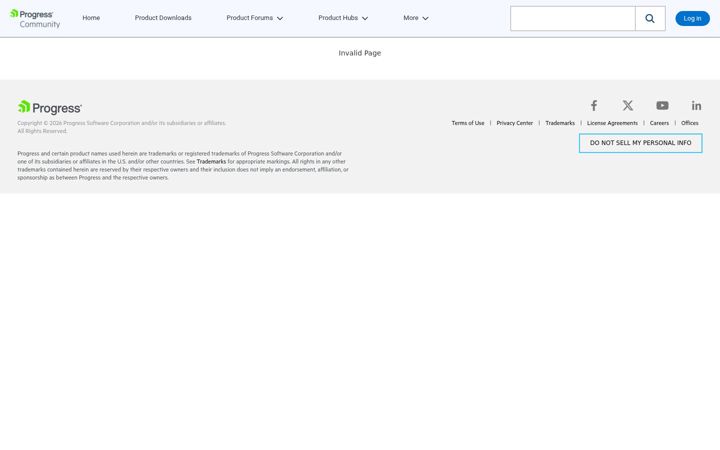Open Careers footer link
This screenshot has width=720, height=450.
pyautogui.click(x=659, y=123)
